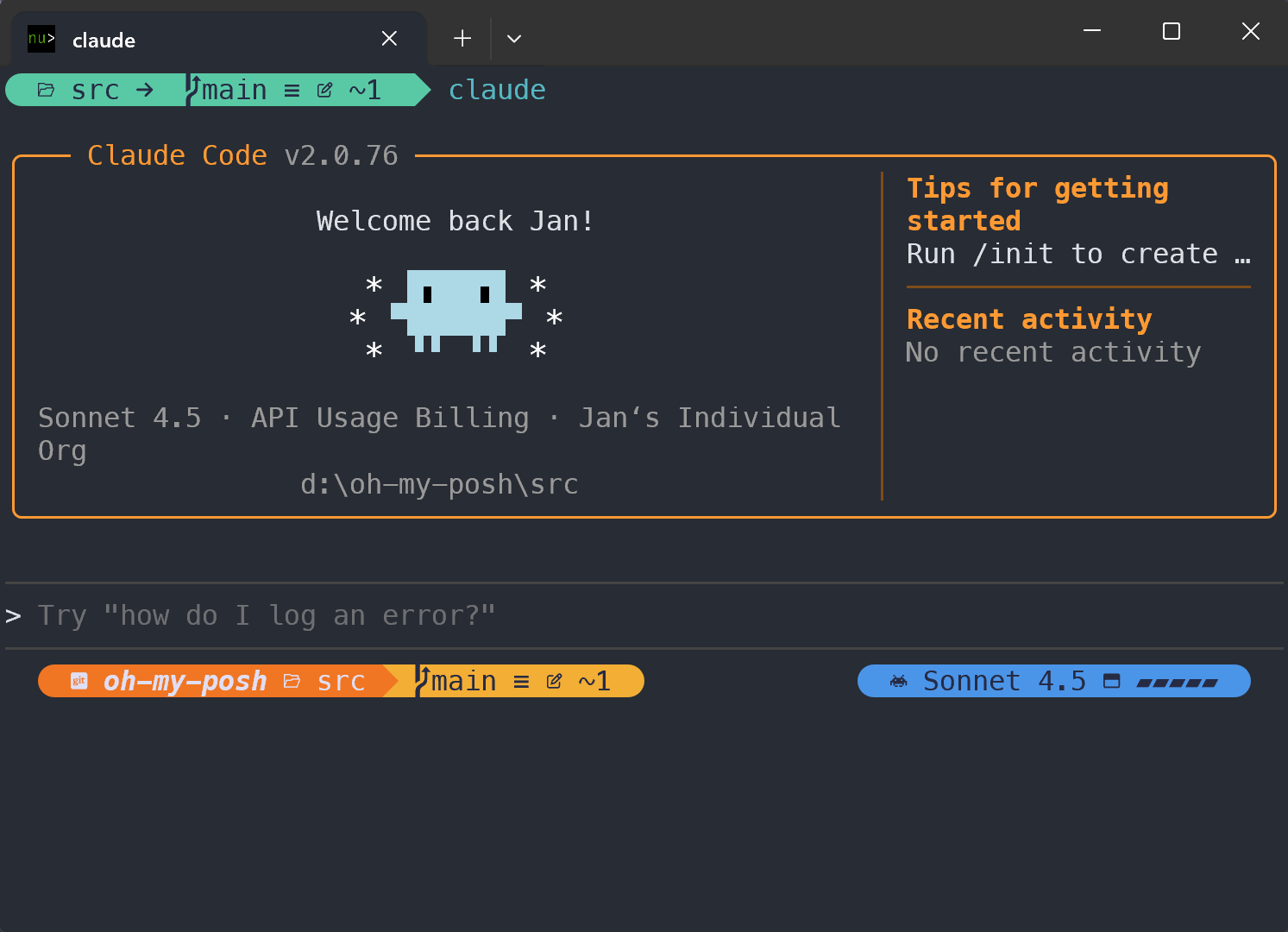The image size is (1288, 932).
Task: Click the oh-my-posh label in the status bar
Action: pyautogui.click(x=185, y=681)
